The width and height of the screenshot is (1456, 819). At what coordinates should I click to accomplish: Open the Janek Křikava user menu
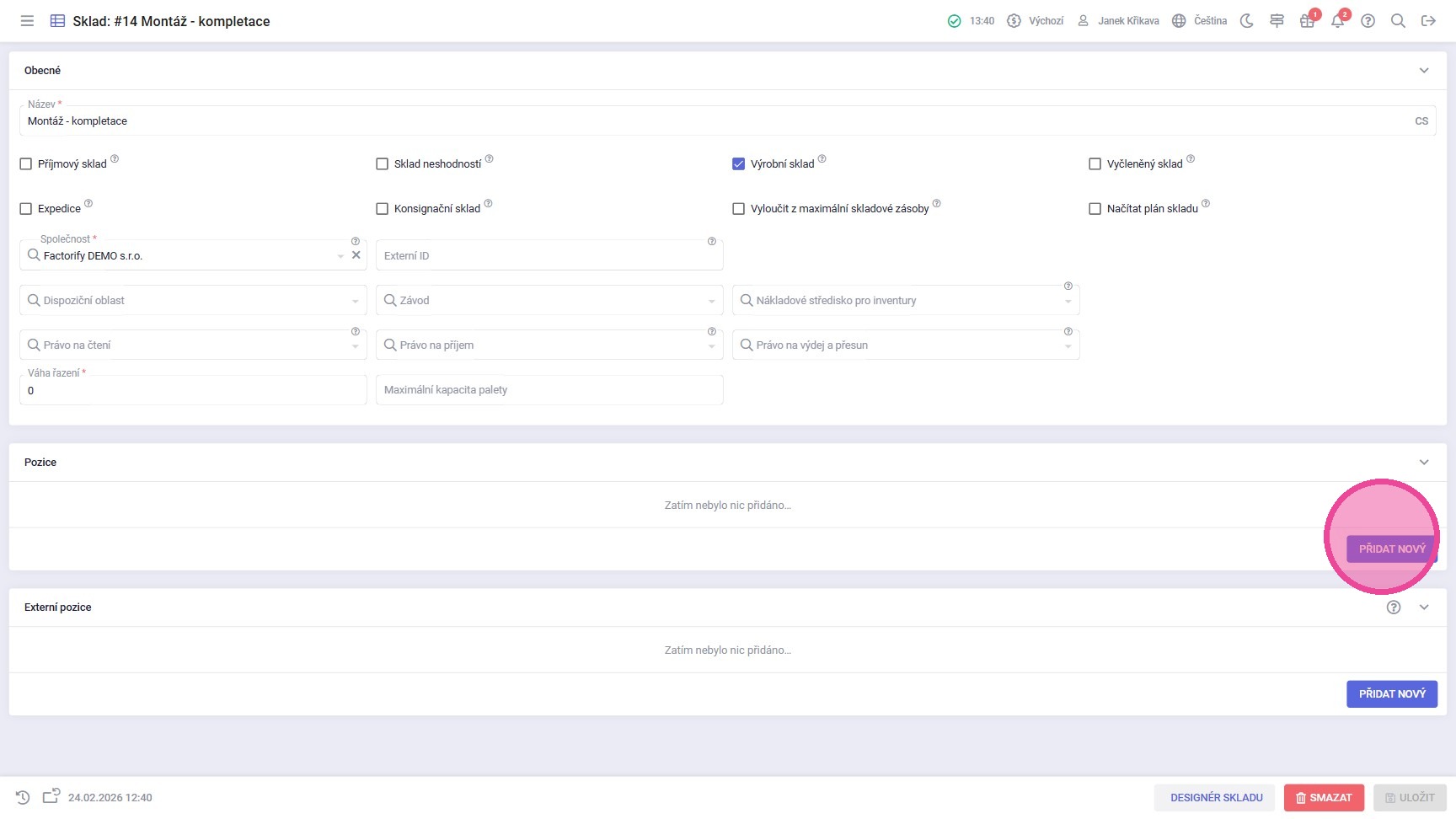[x=1119, y=21]
